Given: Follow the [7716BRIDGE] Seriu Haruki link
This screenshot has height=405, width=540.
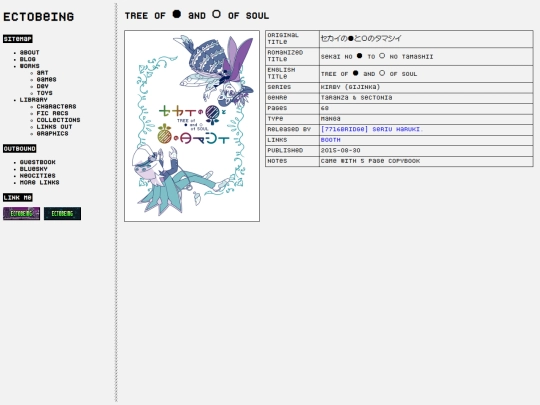Looking at the screenshot, I should [x=372, y=129].
